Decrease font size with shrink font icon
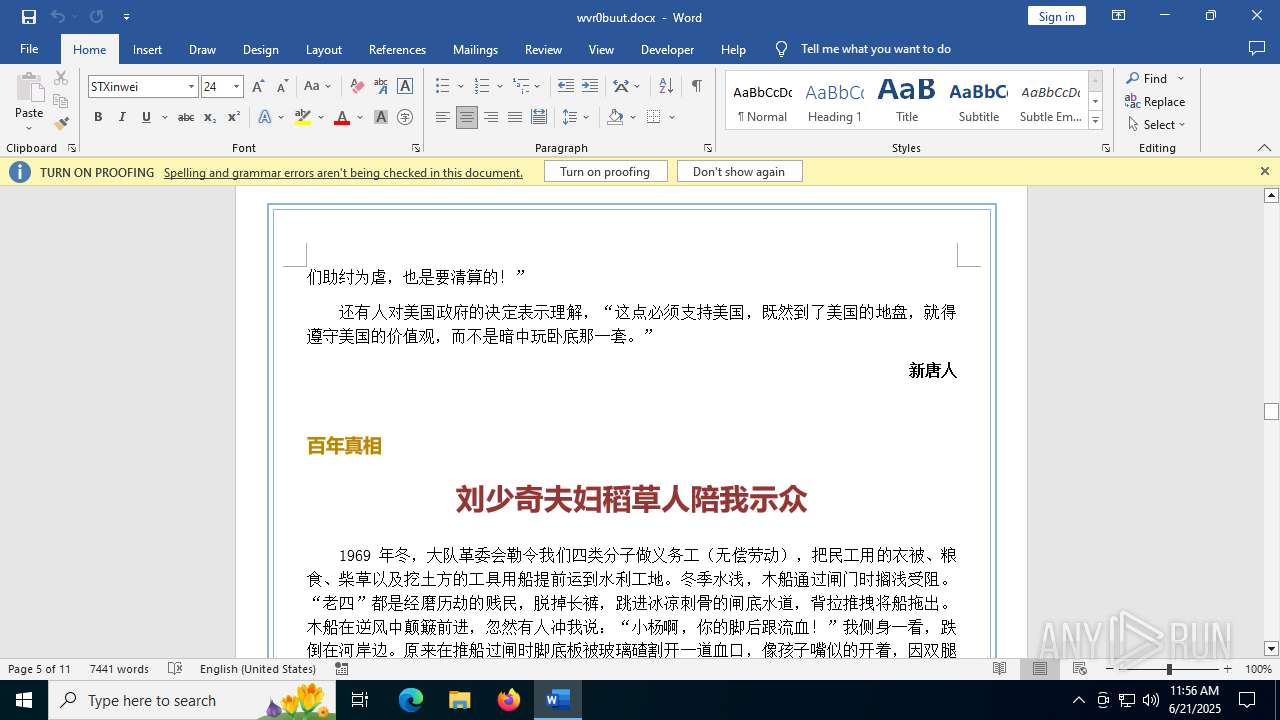 pyautogui.click(x=282, y=87)
